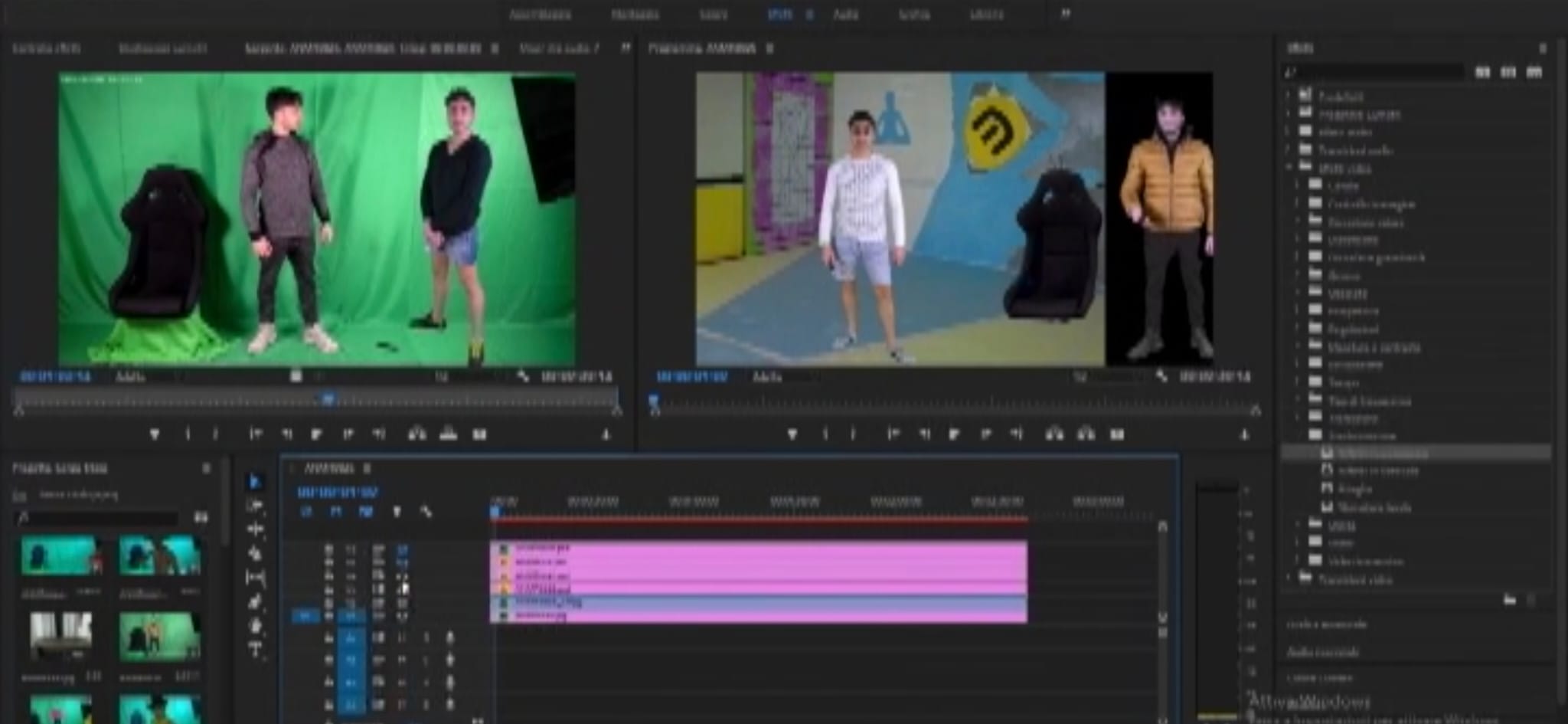This screenshot has width=1568, height=724.
Task: Create new custom bin in Effects panel
Action: 1509,600
